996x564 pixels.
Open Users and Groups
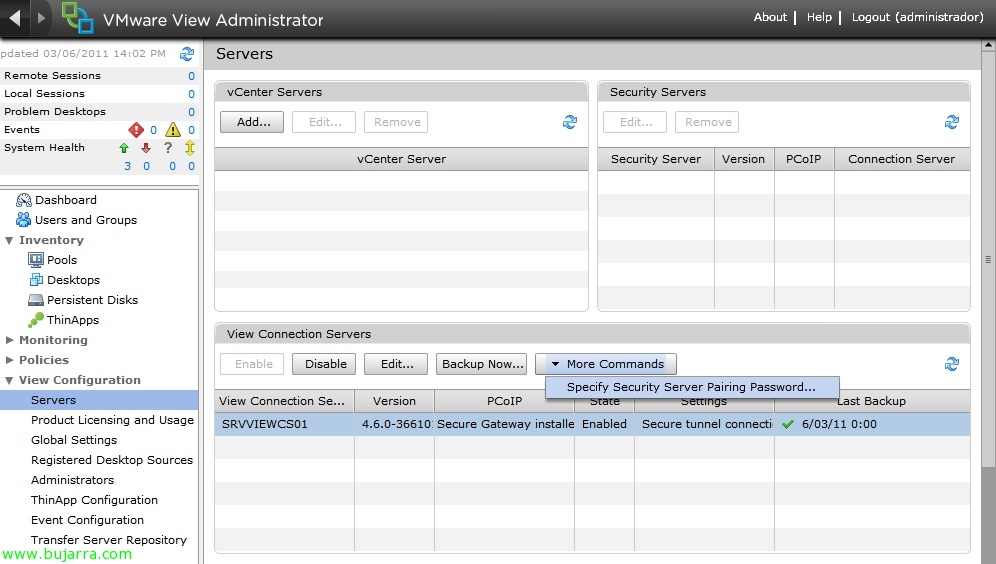(x=86, y=220)
